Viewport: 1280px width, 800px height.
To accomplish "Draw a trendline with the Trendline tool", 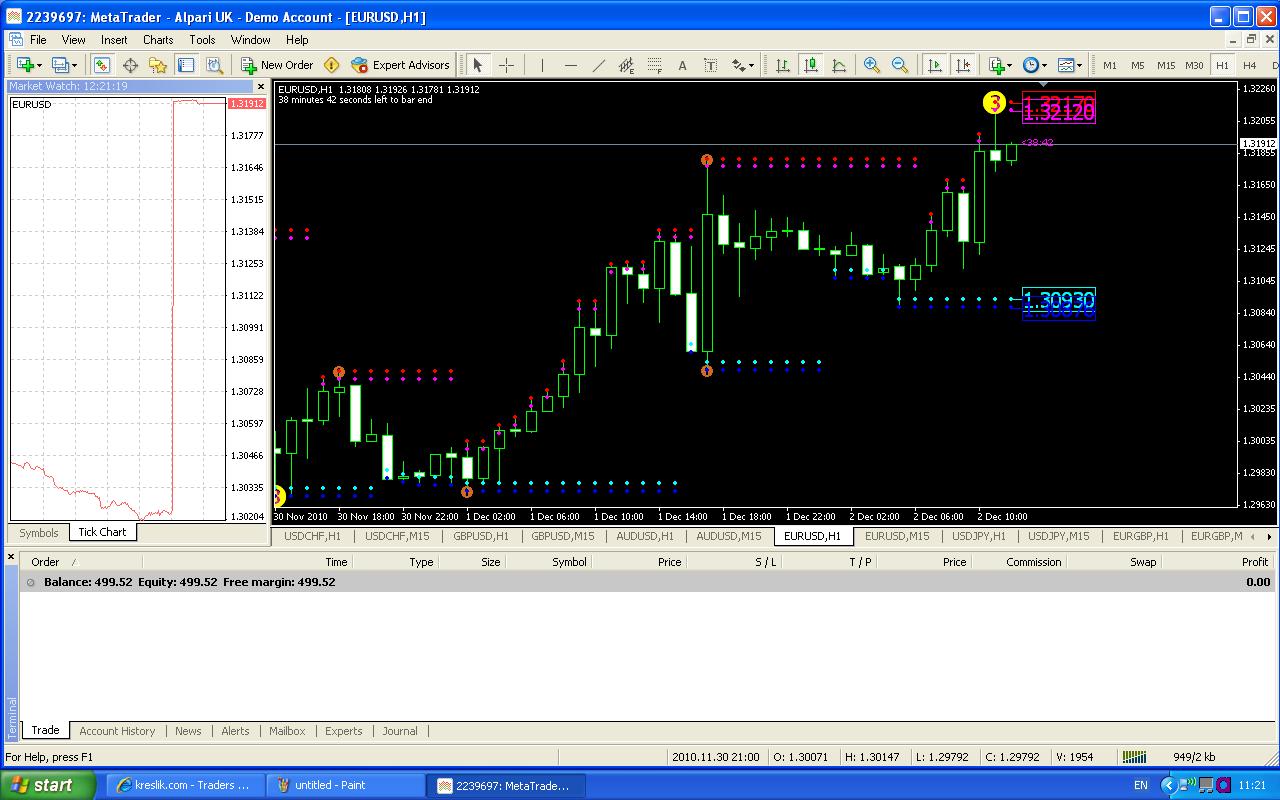I will click(x=598, y=65).
